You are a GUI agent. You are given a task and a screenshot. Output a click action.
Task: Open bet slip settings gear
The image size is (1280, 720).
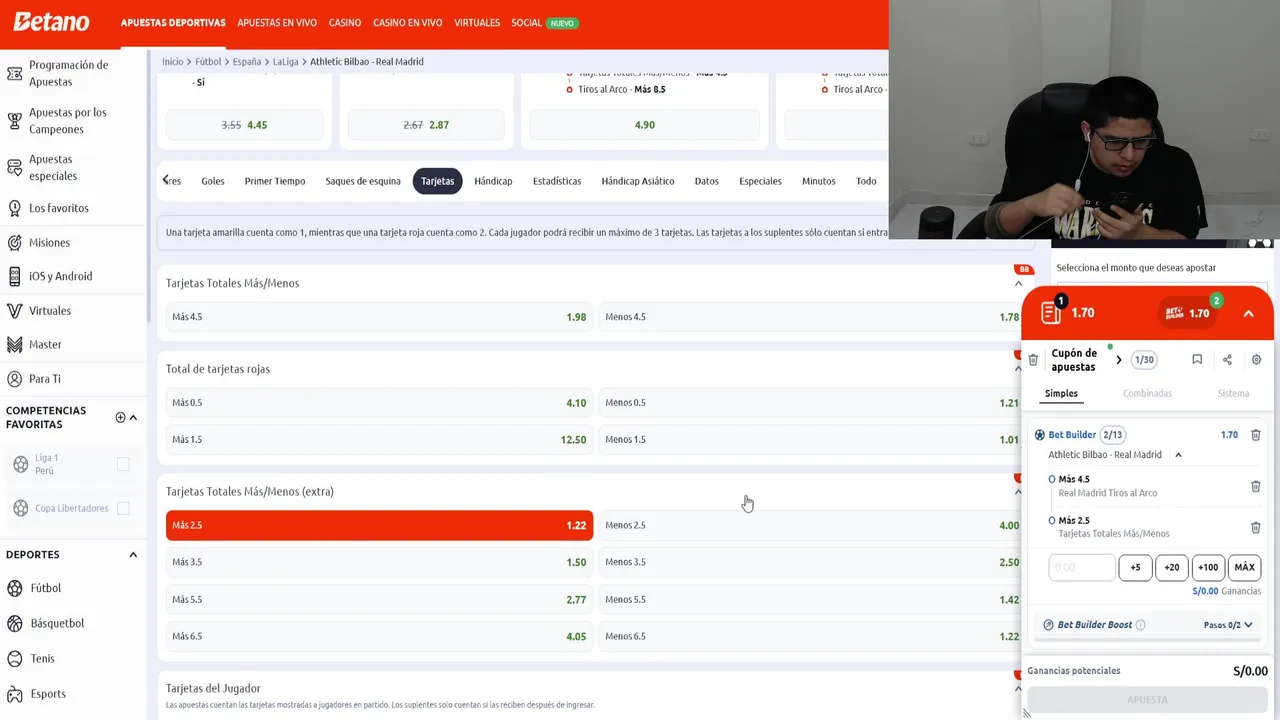(x=1256, y=359)
